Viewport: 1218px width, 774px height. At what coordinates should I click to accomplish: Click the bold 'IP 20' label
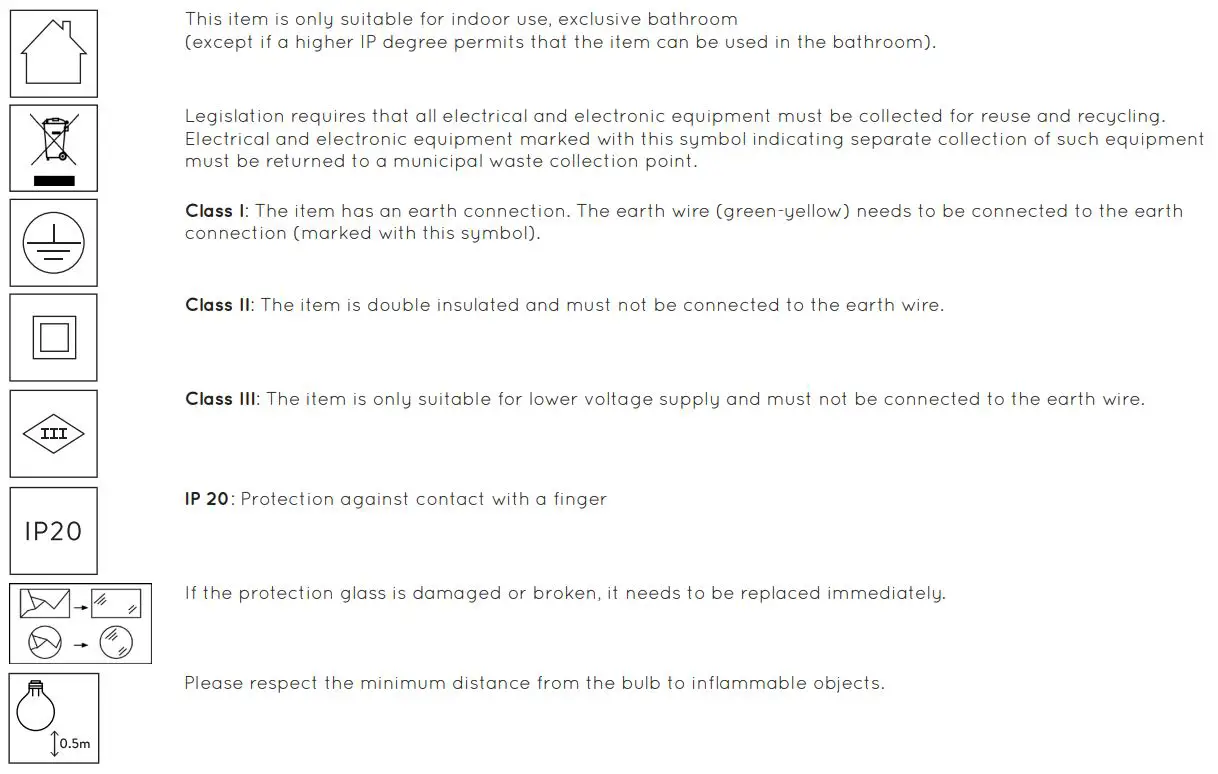207,499
